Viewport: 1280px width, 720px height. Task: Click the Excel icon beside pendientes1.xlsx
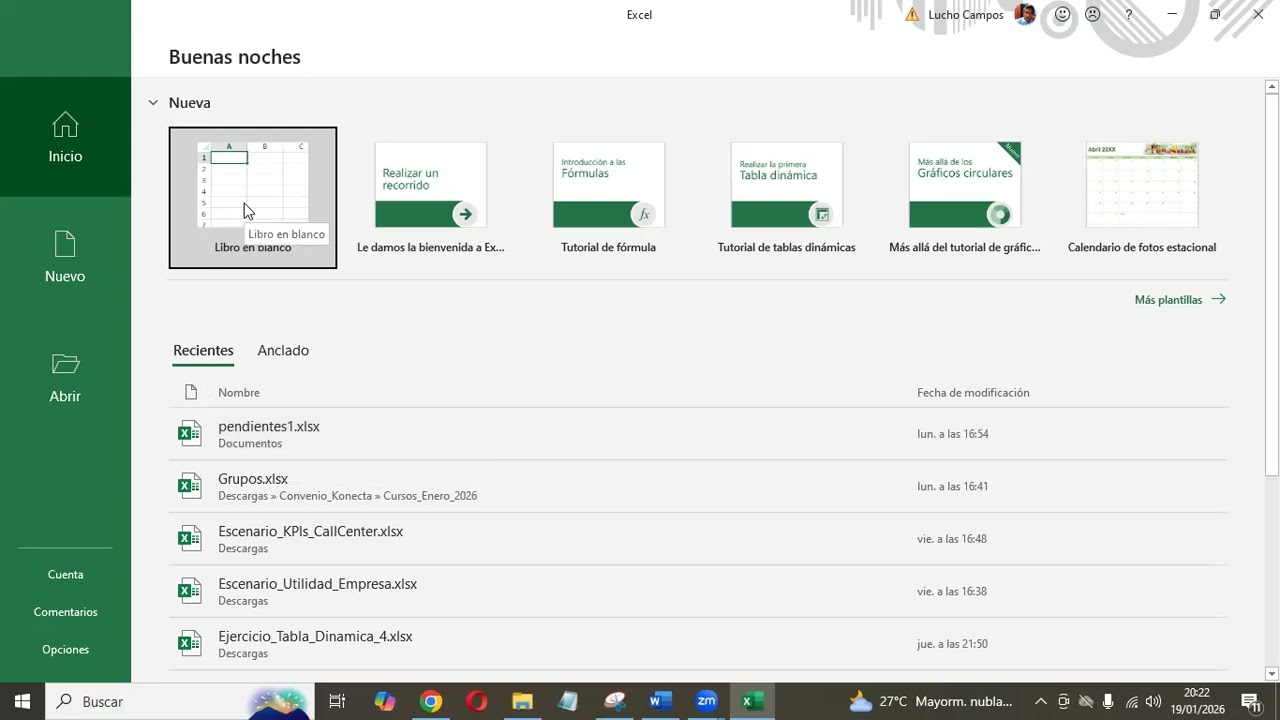tap(189, 434)
